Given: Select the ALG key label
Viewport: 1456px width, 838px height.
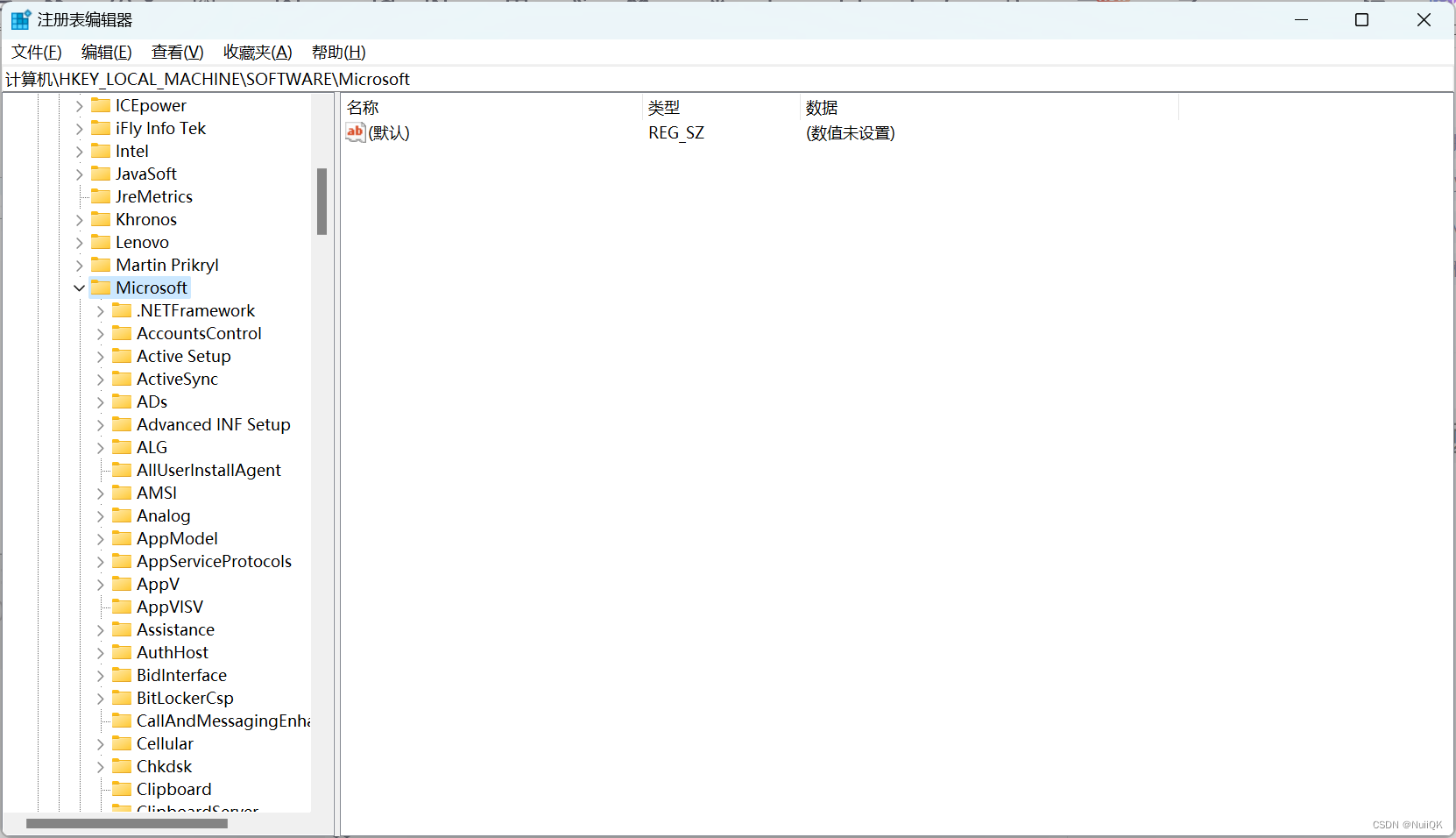Looking at the screenshot, I should tap(152, 447).
